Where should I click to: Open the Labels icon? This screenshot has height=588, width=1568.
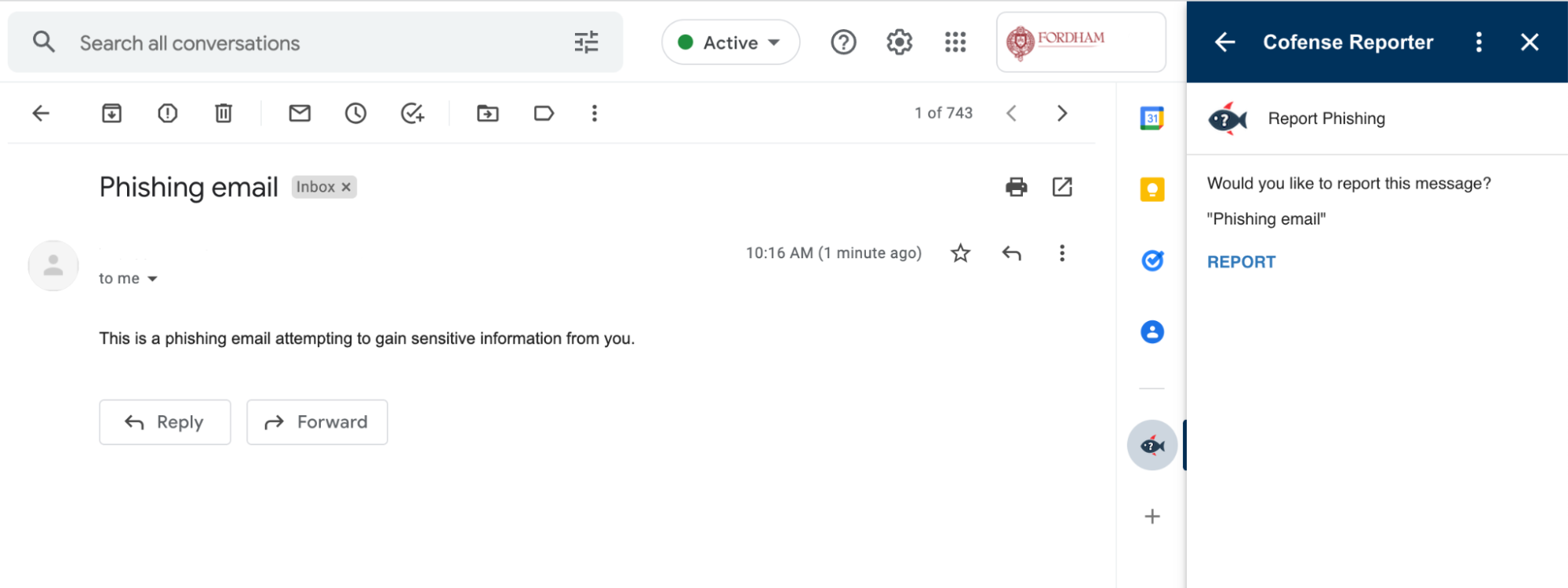pyautogui.click(x=544, y=113)
